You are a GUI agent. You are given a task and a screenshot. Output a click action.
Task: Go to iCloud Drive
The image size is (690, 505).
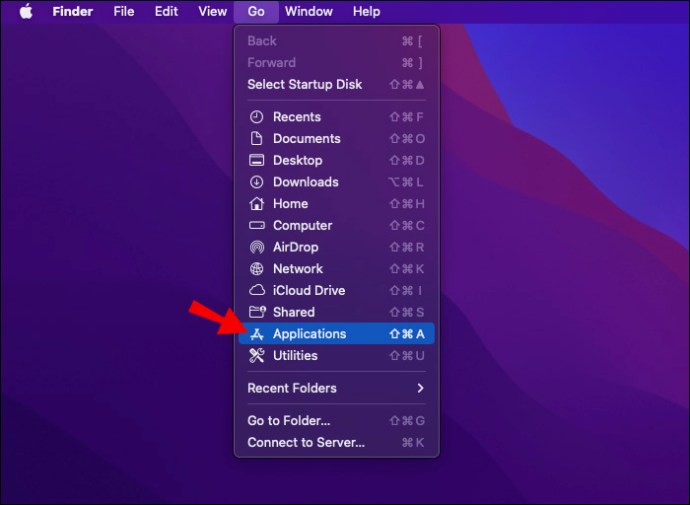coord(337,290)
